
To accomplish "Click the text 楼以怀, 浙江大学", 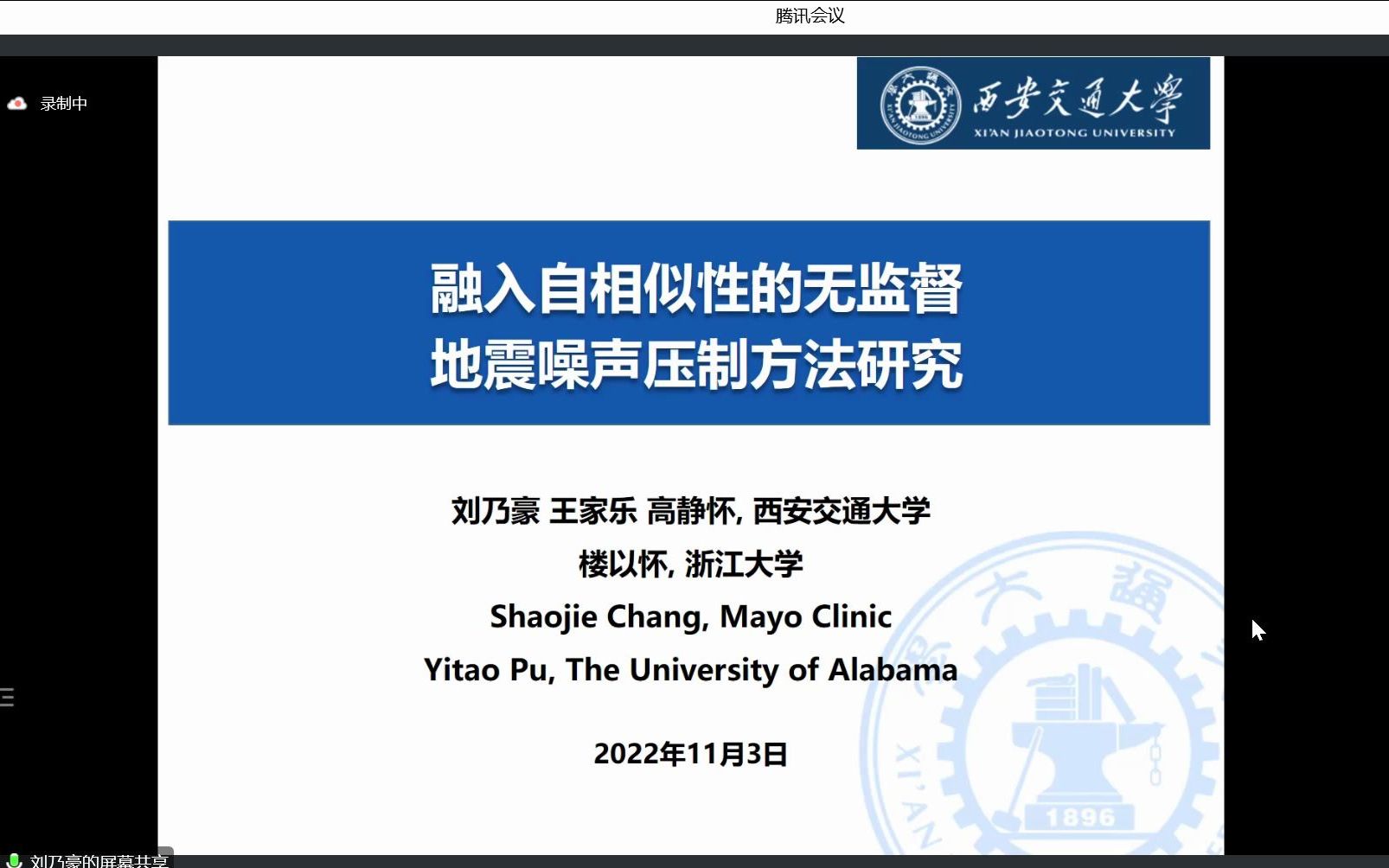I will point(690,564).
